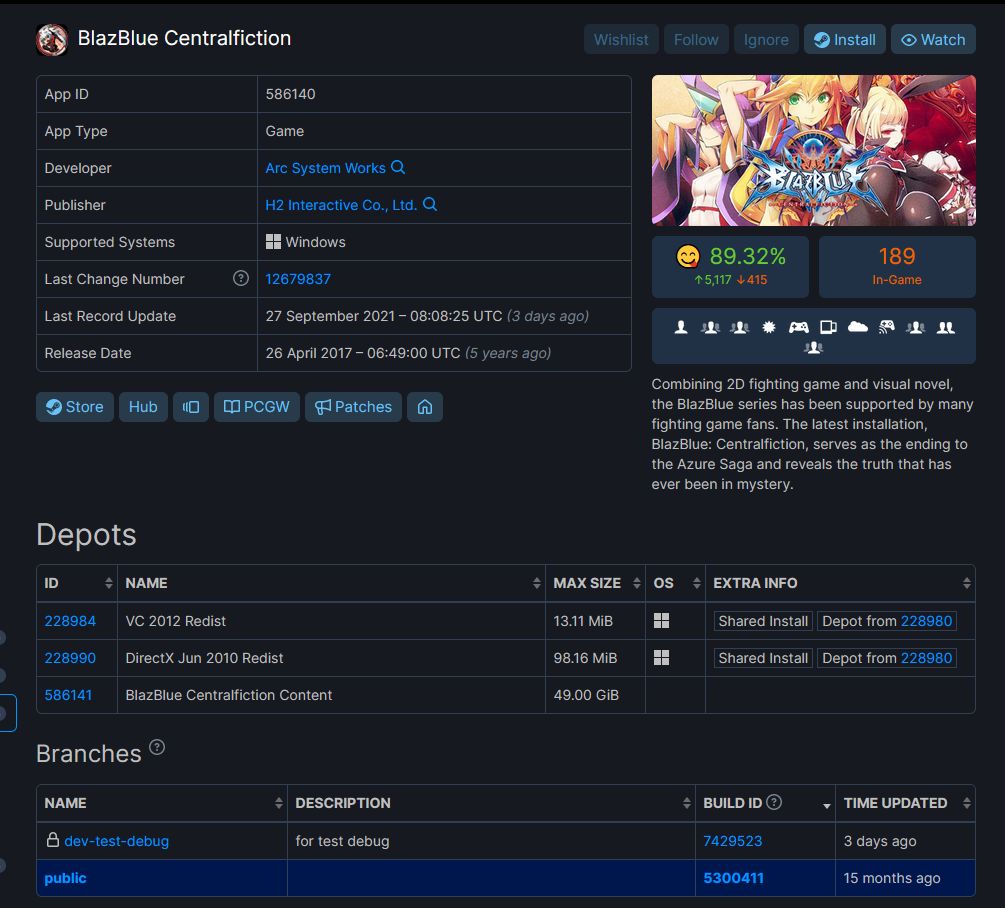The width and height of the screenshot is (1005, 908).
Task: Open the home page icon button
Action: [x=425, y=407]
